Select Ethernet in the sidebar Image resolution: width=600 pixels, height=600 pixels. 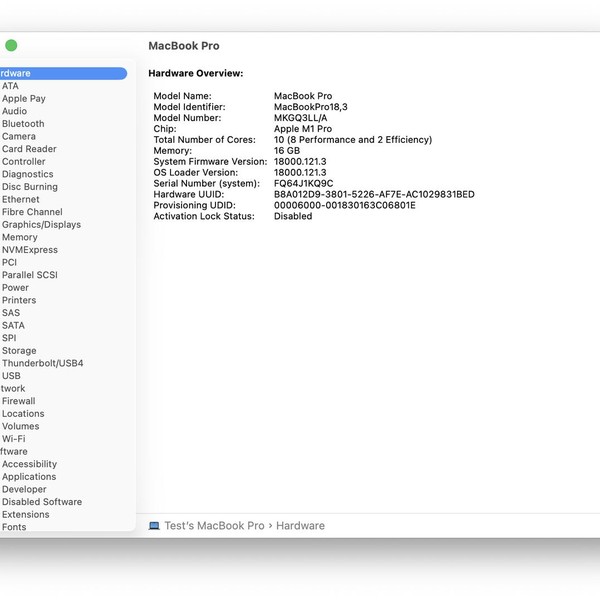tap(21, 199)
